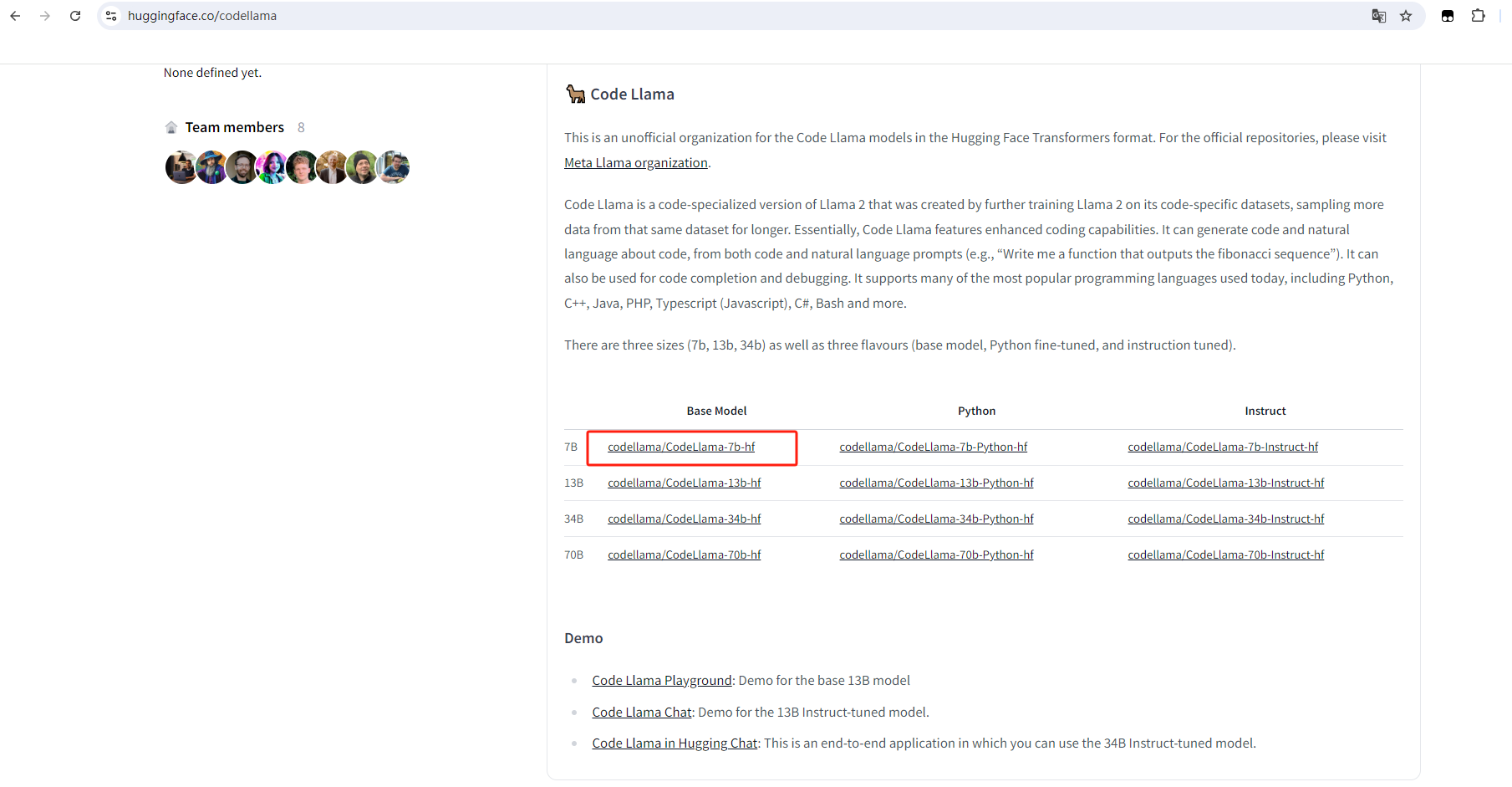This screenshot has width=1512, height=787.
Task: Open the Tampermonkey extension icon
Action: (x=1448, y=16)
